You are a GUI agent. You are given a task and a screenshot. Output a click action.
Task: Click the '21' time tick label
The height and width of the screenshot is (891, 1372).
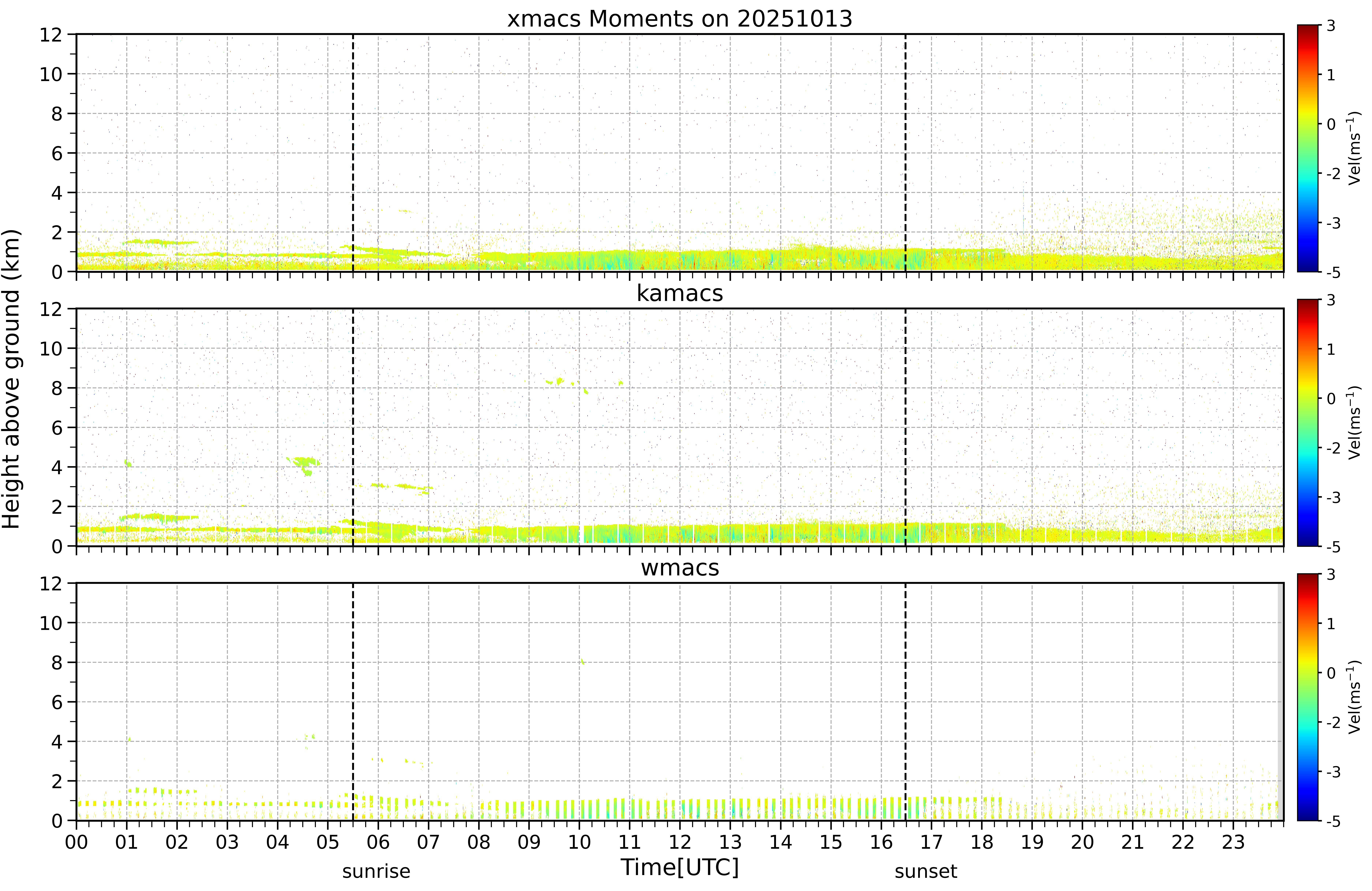pyautogui.click(x=1133, y=842)
